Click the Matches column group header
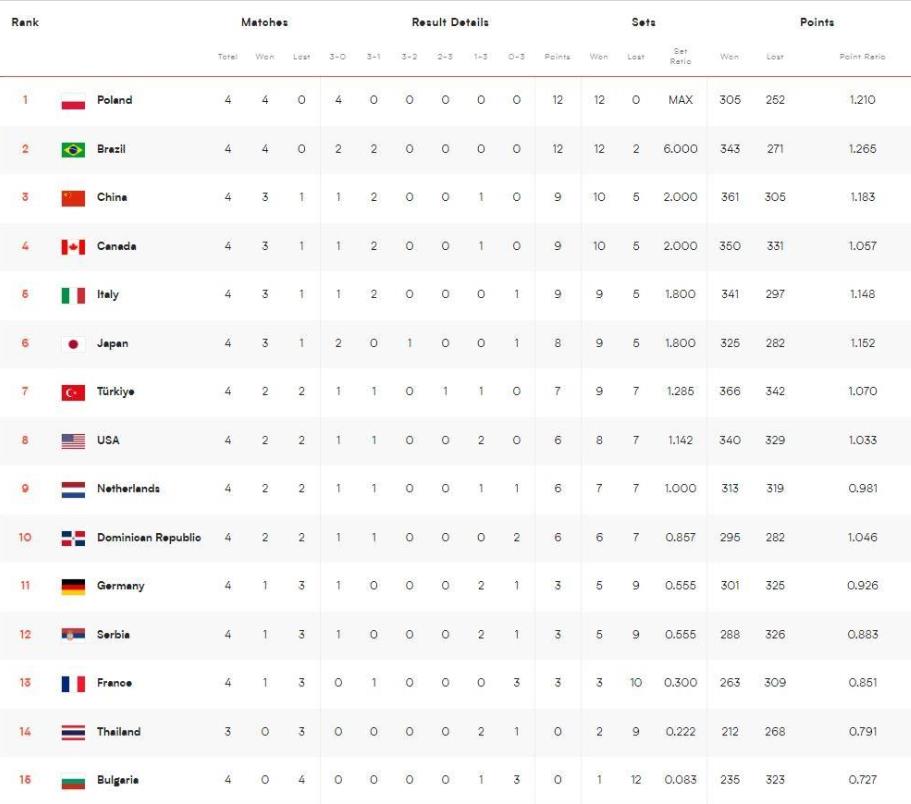The width and height of the screenshot is (911, 804). point(264,22)
